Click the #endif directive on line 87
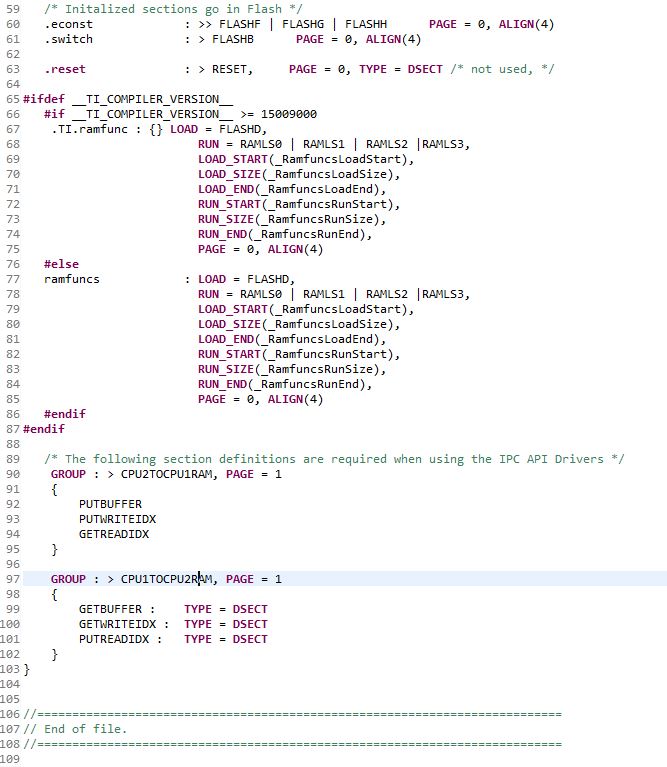The width and height of the screenshot is (667, 767). (x=44, y=429)
